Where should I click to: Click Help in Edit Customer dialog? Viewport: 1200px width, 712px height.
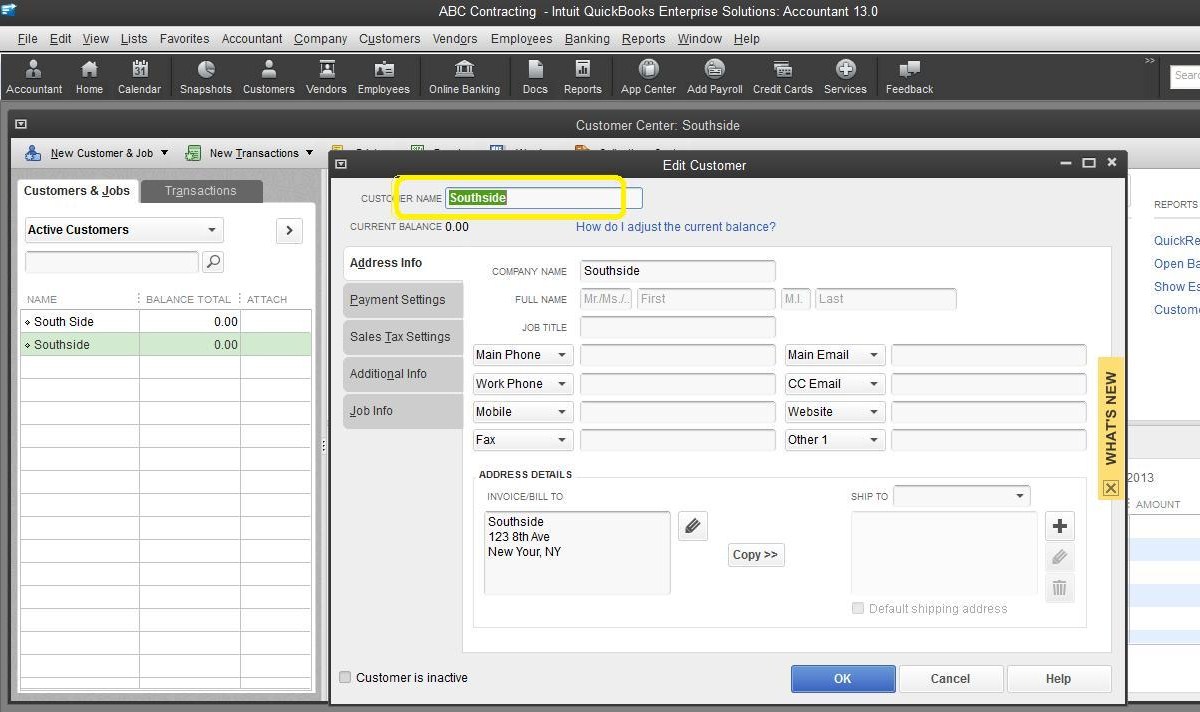[1058, 678]
